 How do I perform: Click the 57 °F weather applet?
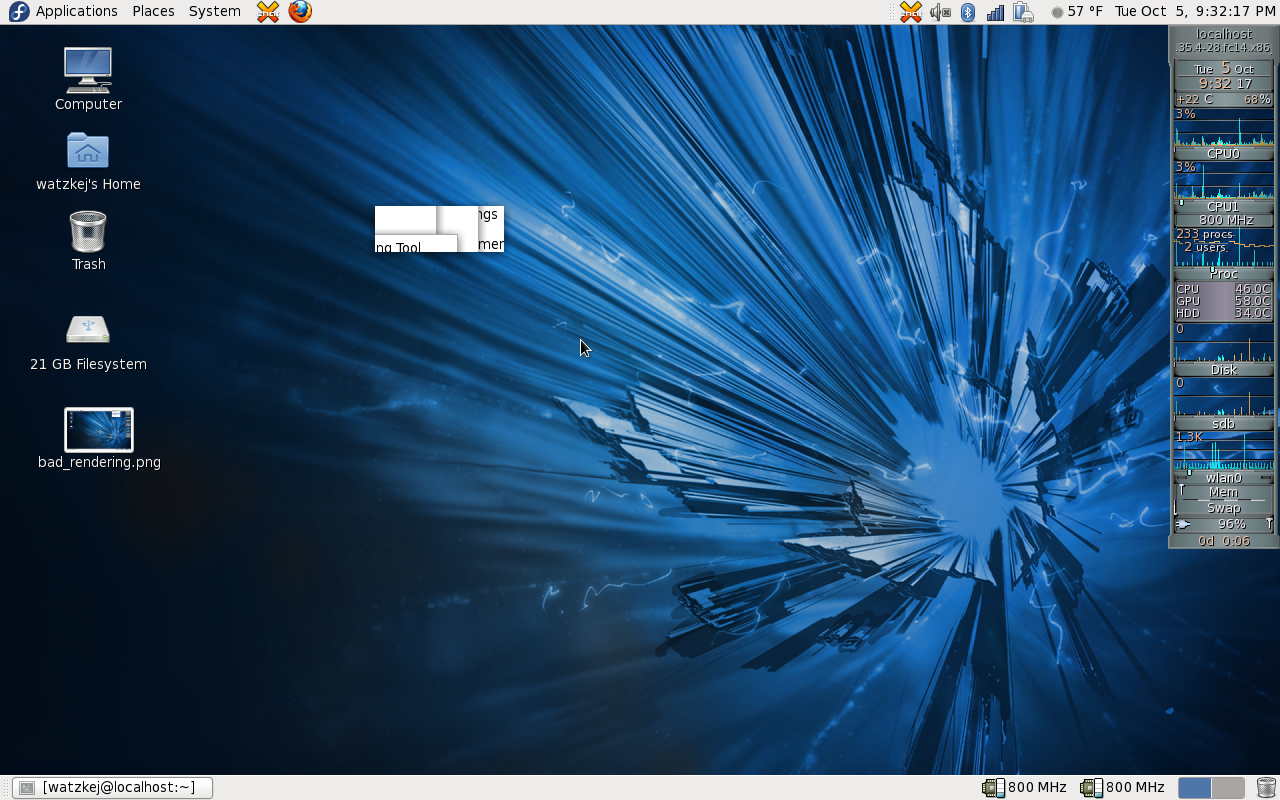(1077, 11)
